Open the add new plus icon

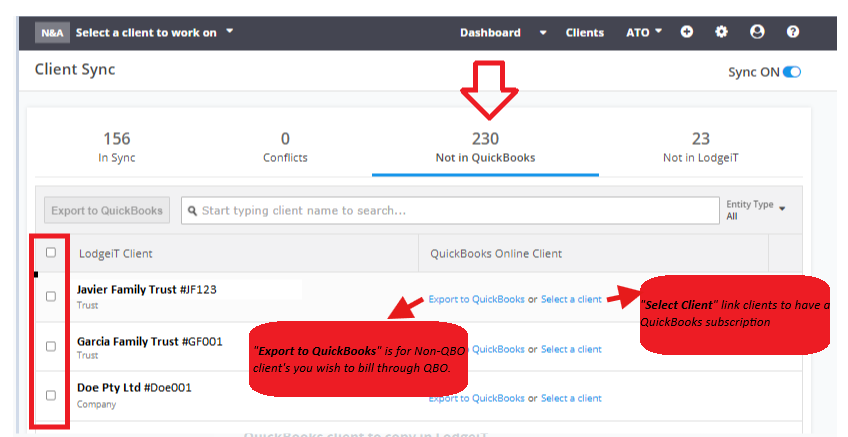click(x=686, y=32)
